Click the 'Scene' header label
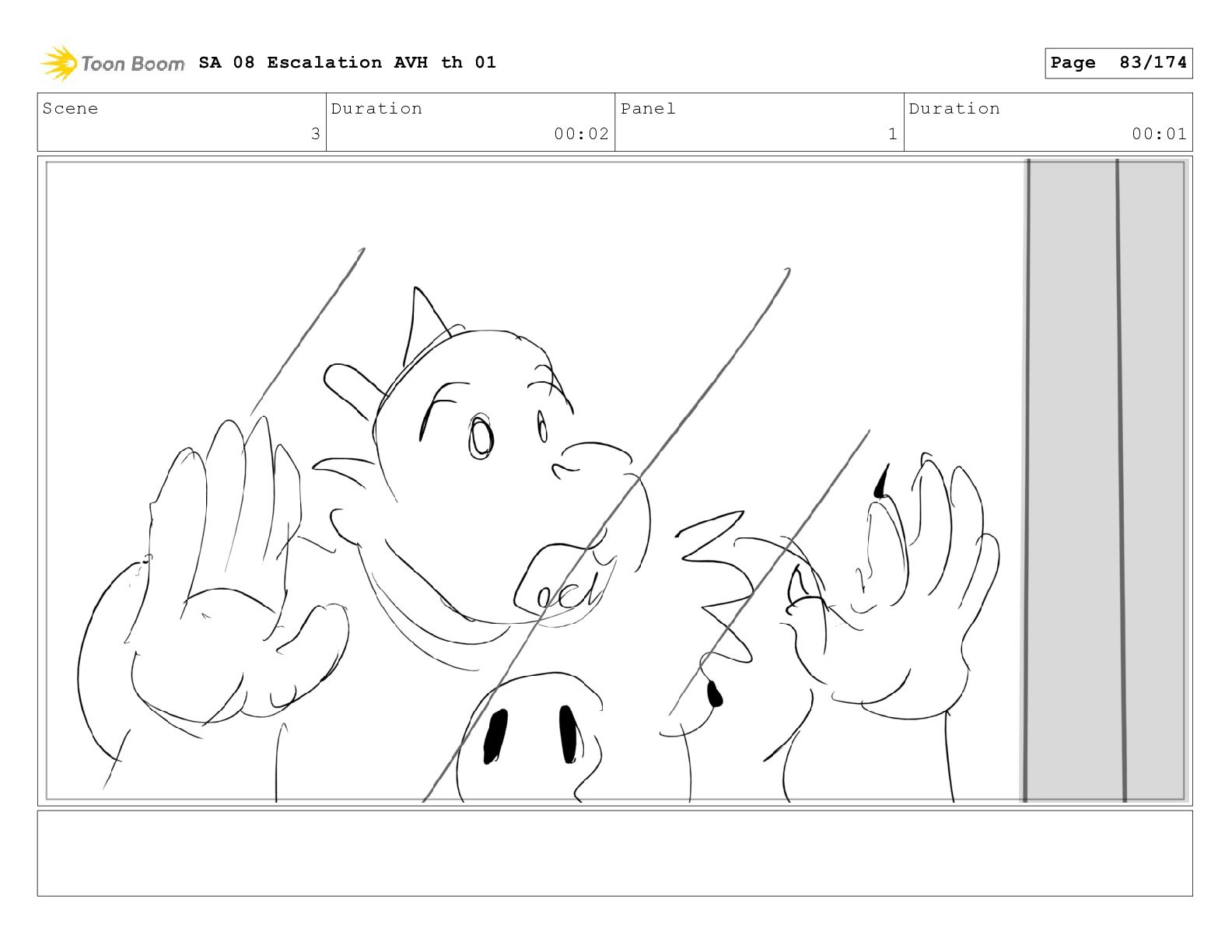The width and height of the screenshot is (1232, 952). click(71, 109)
